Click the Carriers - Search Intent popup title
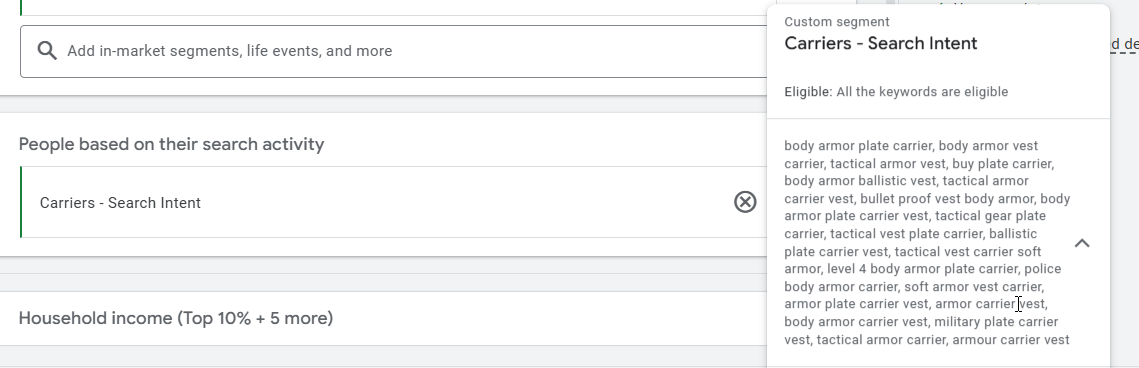The width and height of the screenshot is (1139, 368). click(880, 44)
